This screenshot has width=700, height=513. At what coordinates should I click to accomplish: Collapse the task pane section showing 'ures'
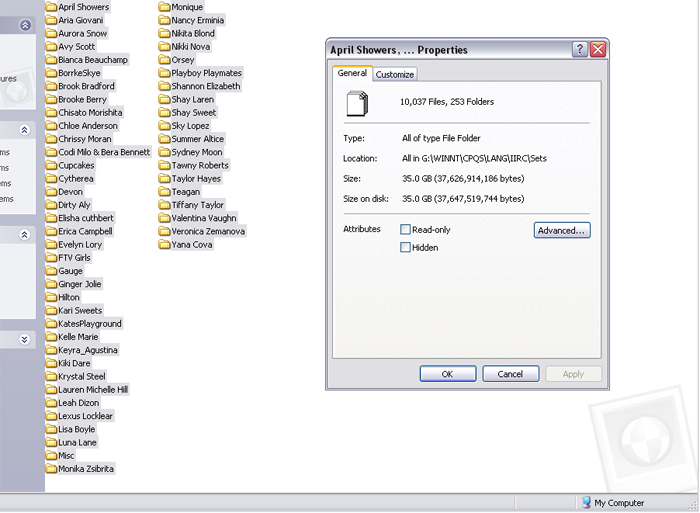click(x=25, y=25)
